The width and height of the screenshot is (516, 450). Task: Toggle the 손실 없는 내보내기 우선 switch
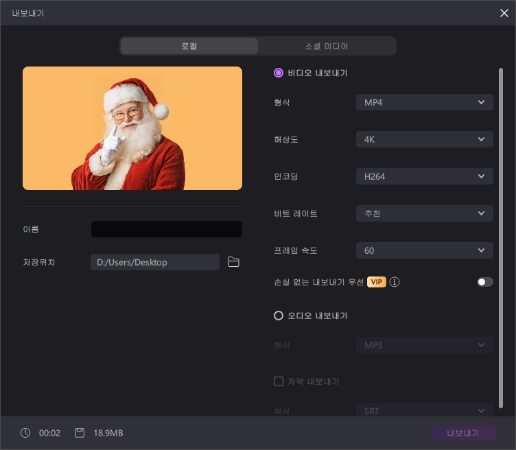pos(485,282)
